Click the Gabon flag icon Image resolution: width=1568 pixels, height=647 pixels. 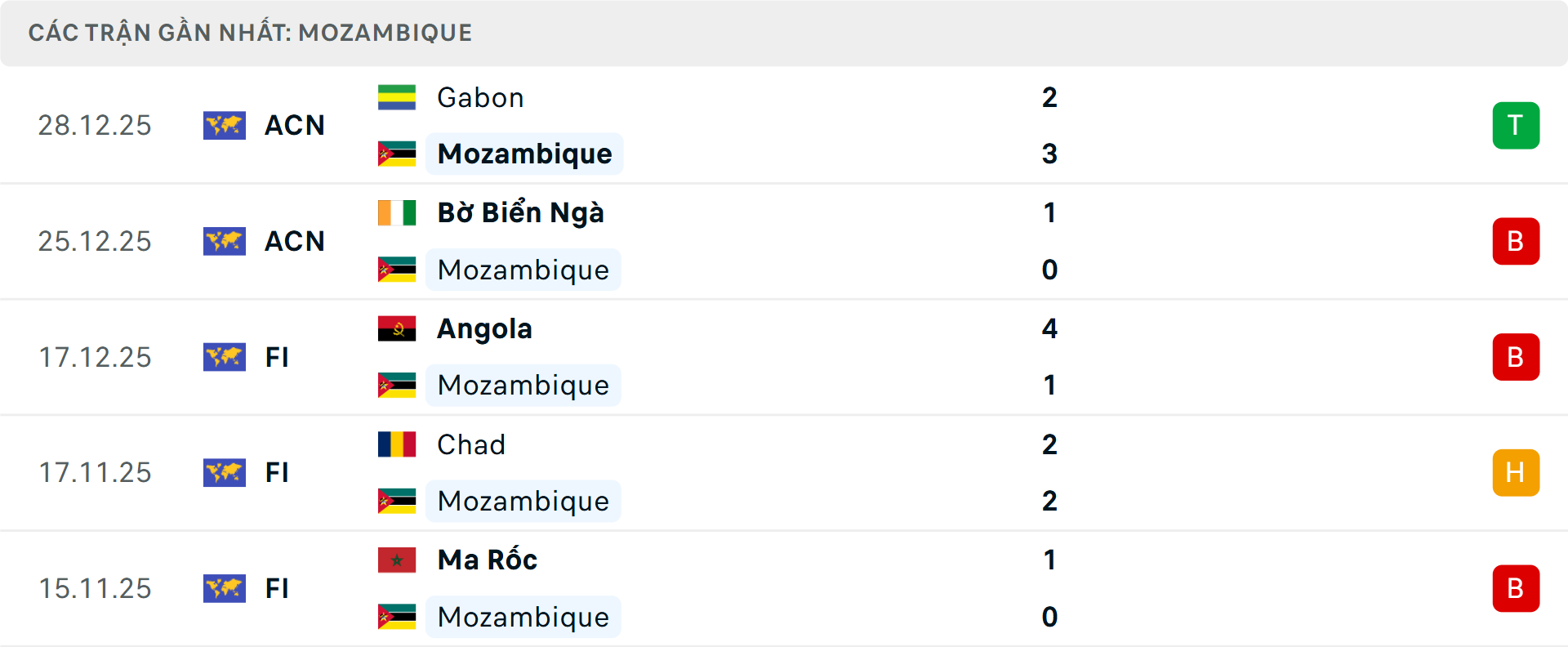point(397,96)
